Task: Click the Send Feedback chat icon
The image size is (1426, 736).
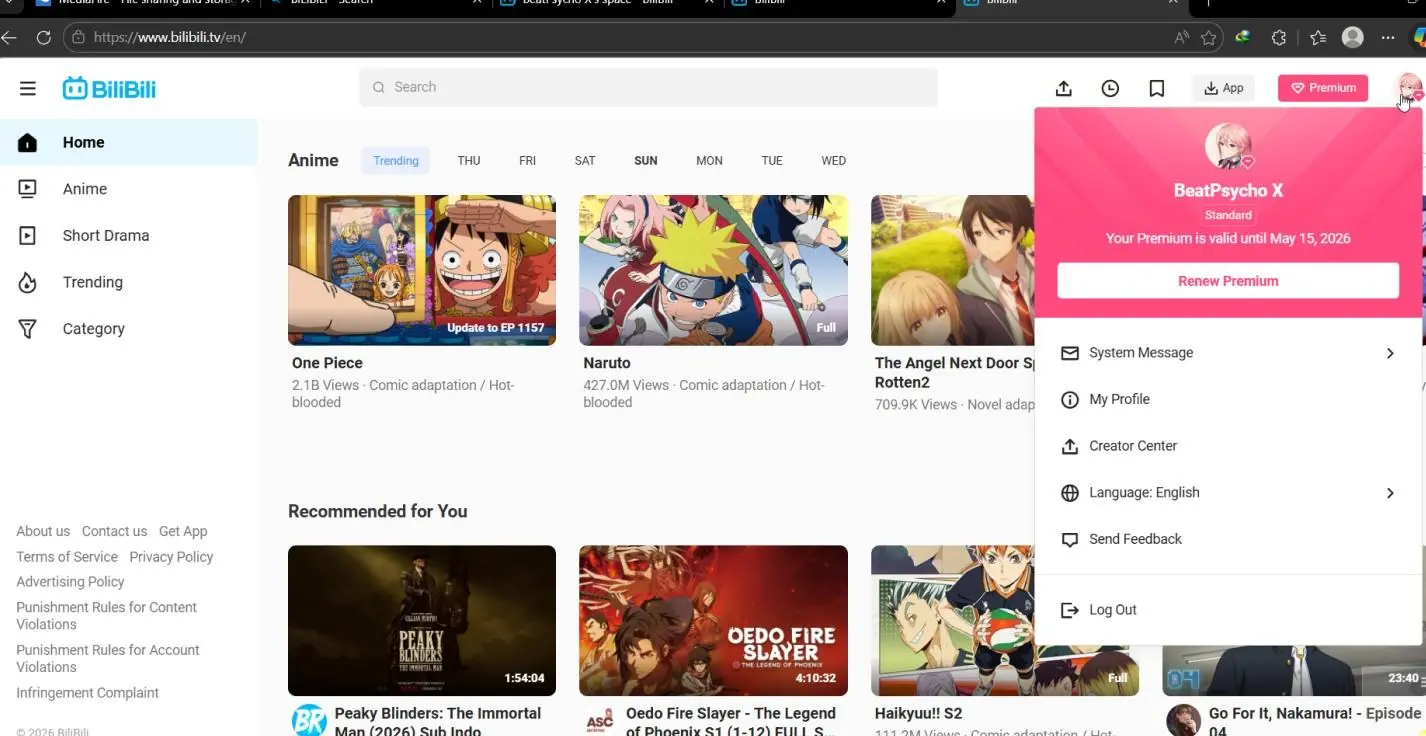Action: point(1070,539)
